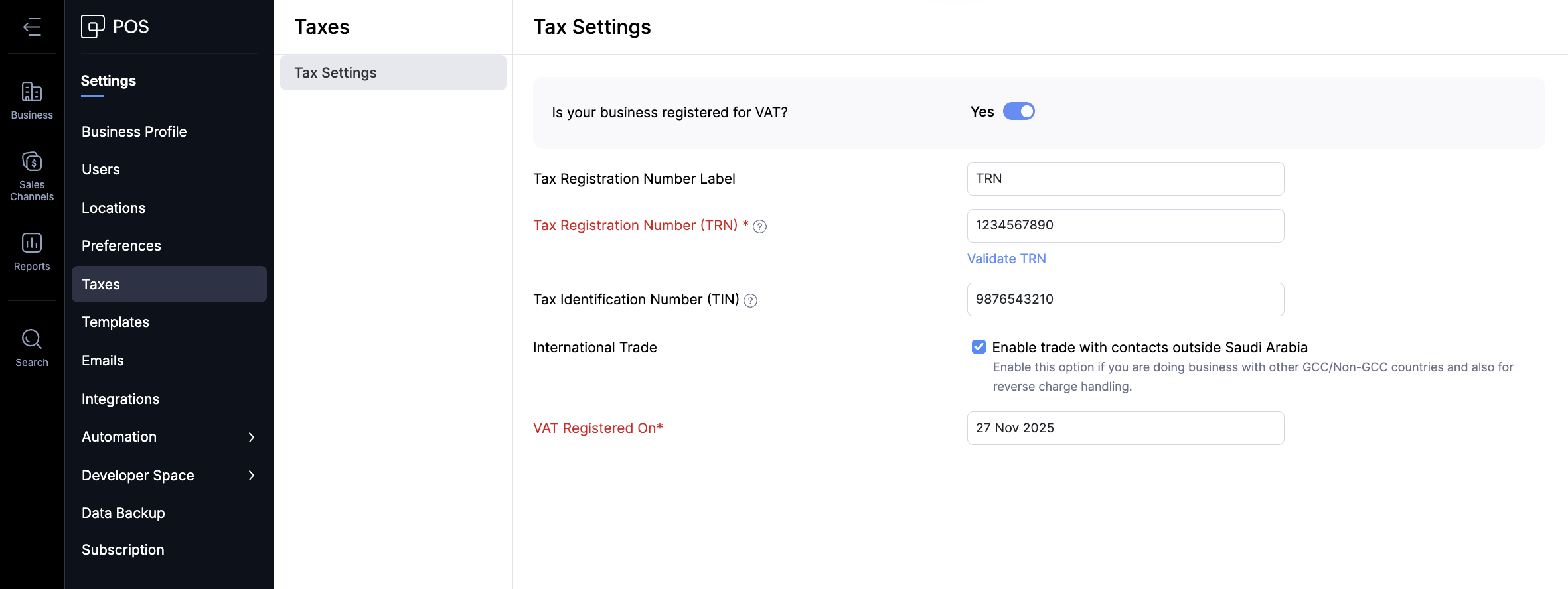
Task: Click the TIN help question mark icon
Action: pyautogui.click(x=751, y=301)
